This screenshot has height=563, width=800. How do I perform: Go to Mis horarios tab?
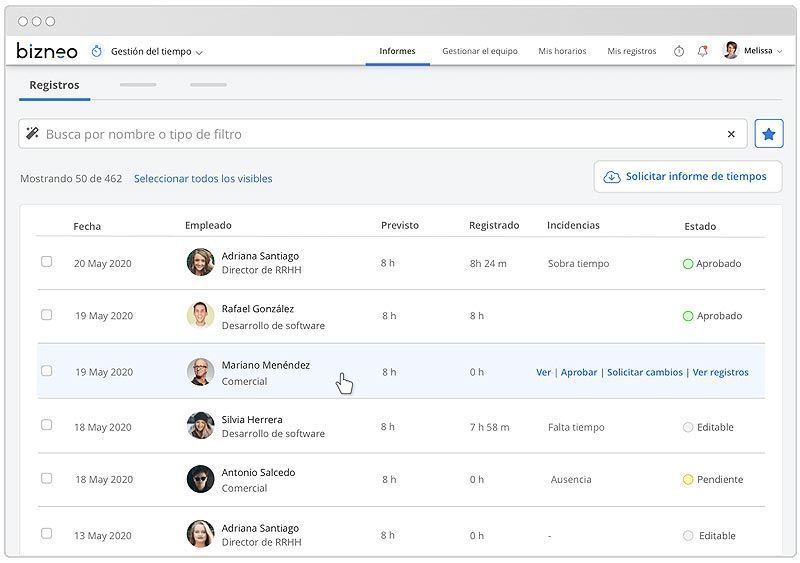[x=562, y=51]
